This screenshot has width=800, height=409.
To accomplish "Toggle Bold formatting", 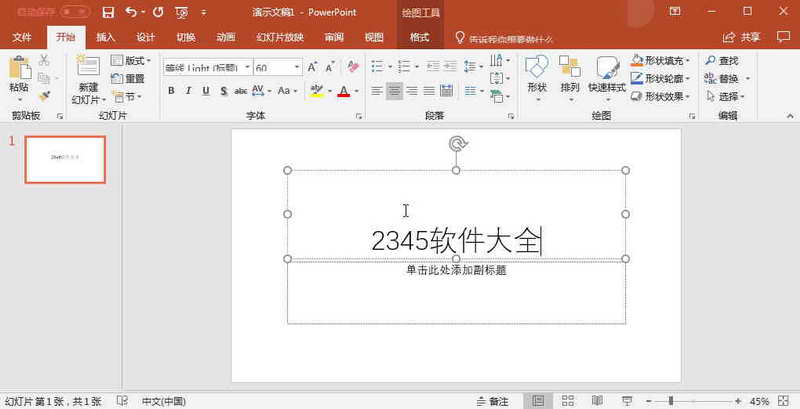I will 171,91.
